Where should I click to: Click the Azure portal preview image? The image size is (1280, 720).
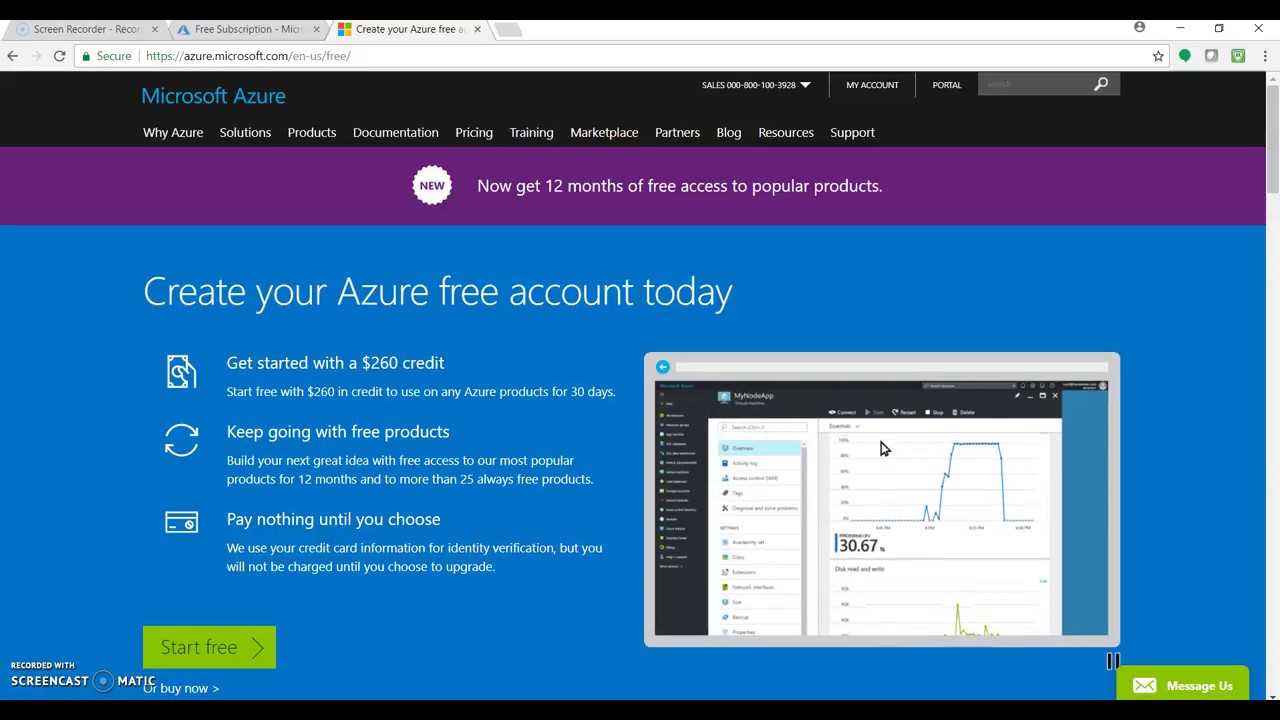[882, 500]
